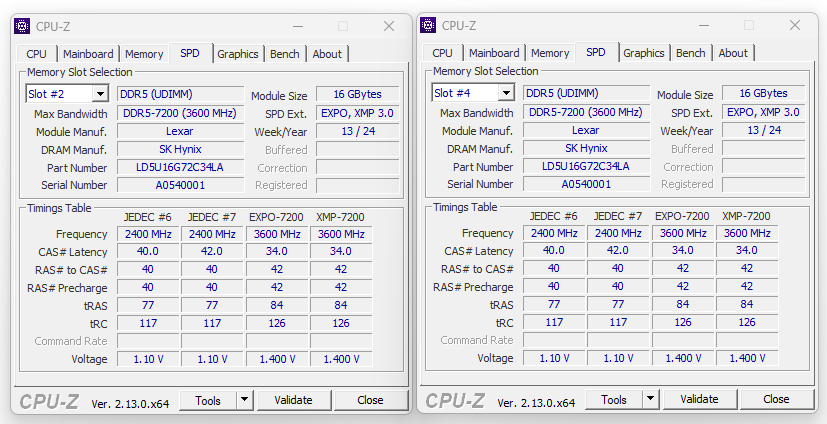The height and width of the screenshot is (424, 827).
Task: Click JEDEC #6 voltage 1.10 V in left window
Action: pos(148,359)
